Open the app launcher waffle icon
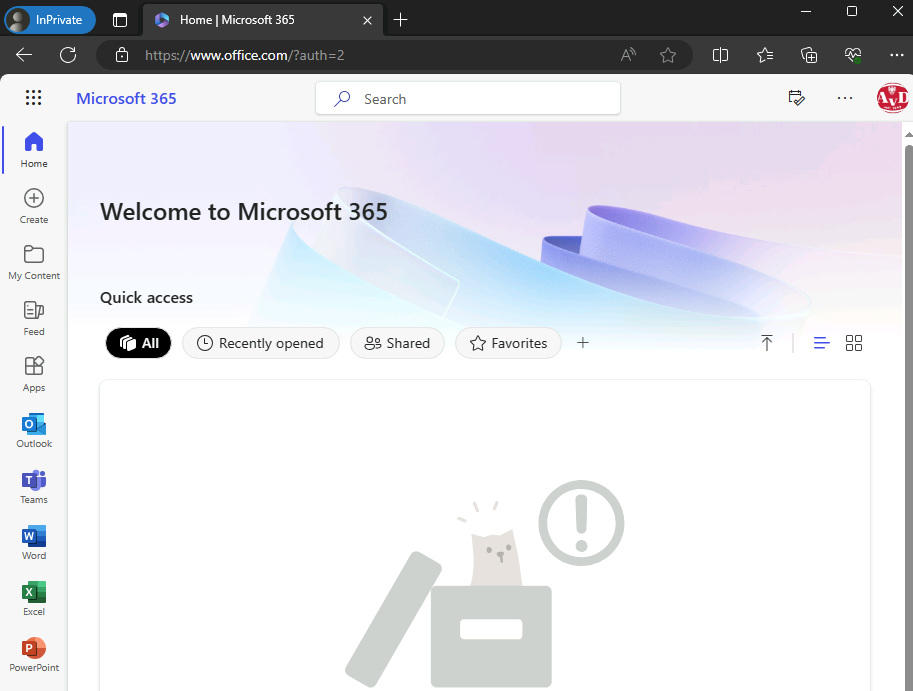Image resolution: width=913 pixels, height=691 pixels. [x=33, y=98]
